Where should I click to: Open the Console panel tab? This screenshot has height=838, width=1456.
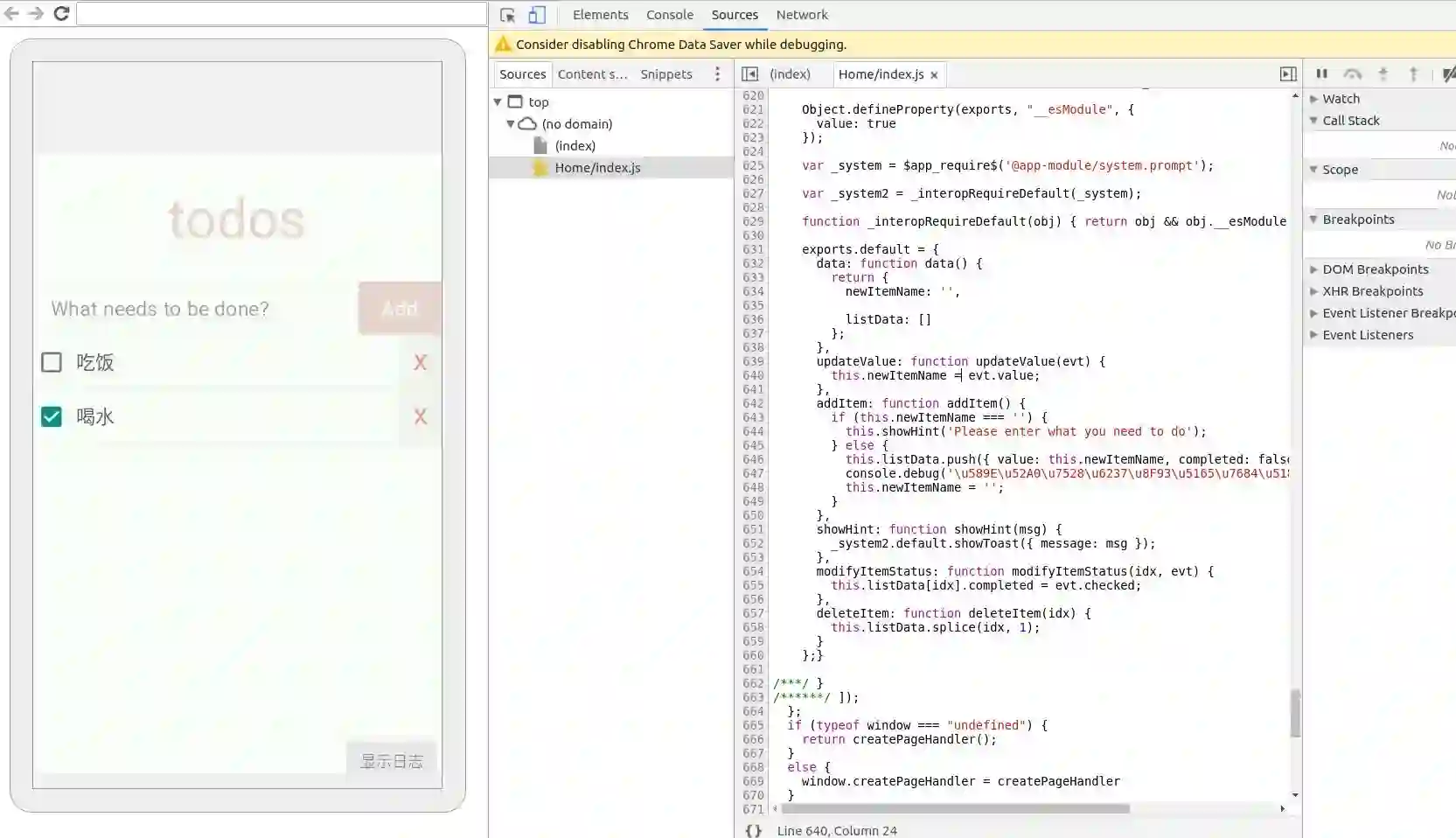(670, 15)
